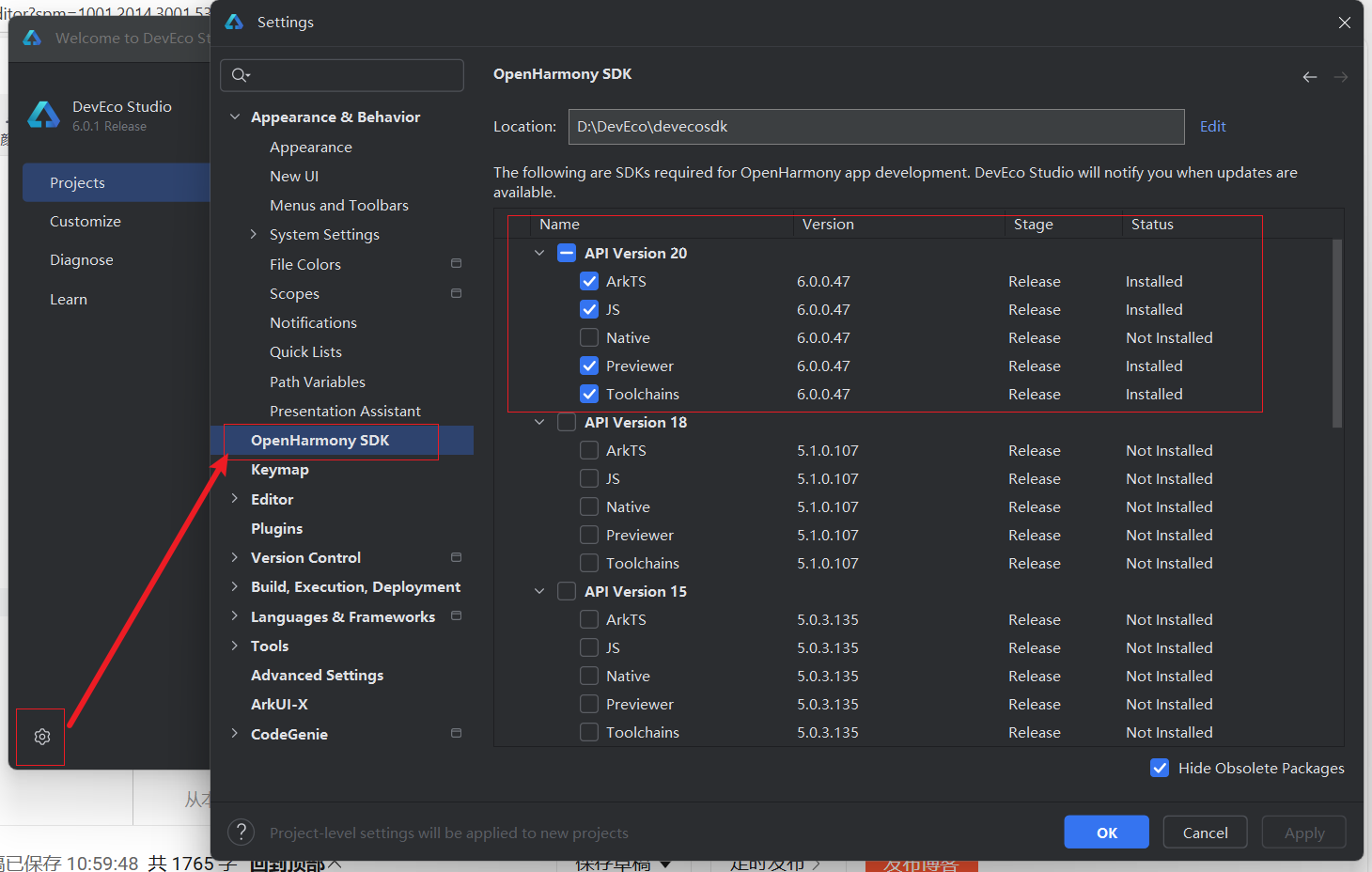The height and width of the screenshot is (872, 1372).
Task: Open Advanced Settings page
Action: point(317,675)
